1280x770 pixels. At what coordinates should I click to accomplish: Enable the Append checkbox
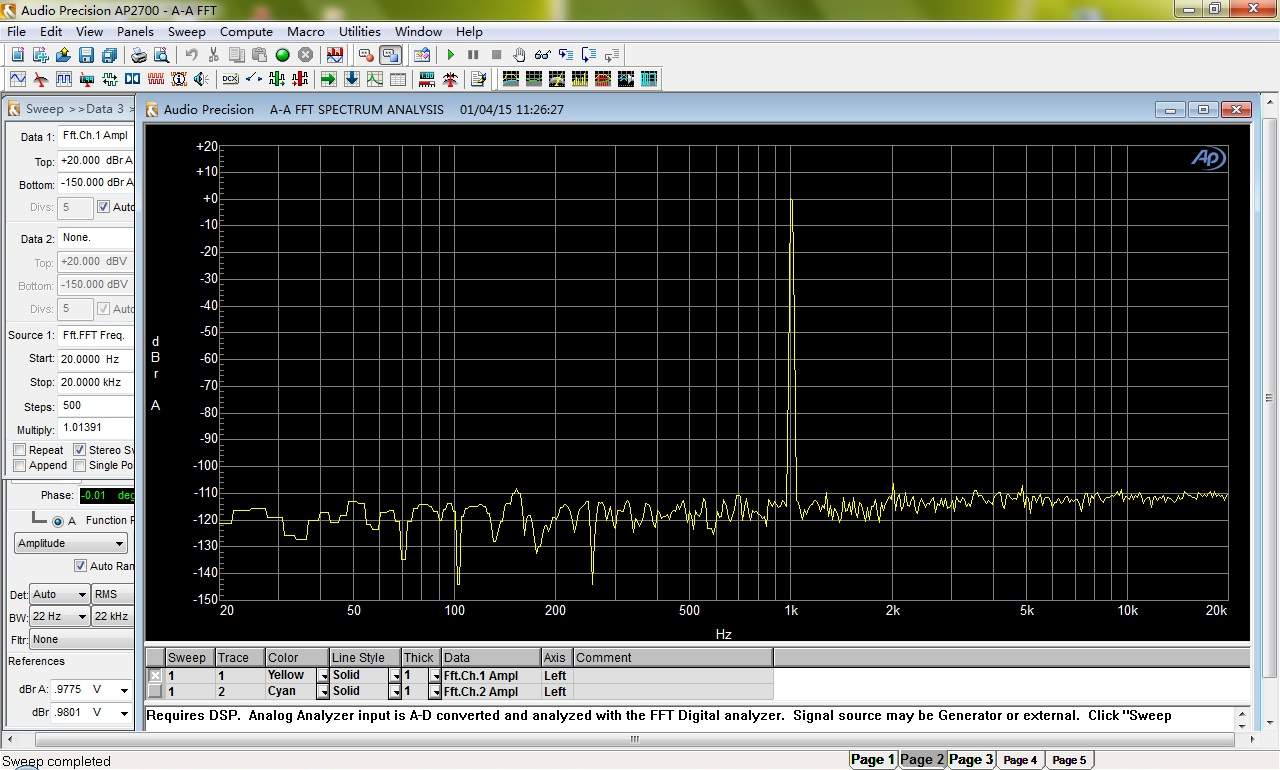pyautogui.click(x=19, y=465)
